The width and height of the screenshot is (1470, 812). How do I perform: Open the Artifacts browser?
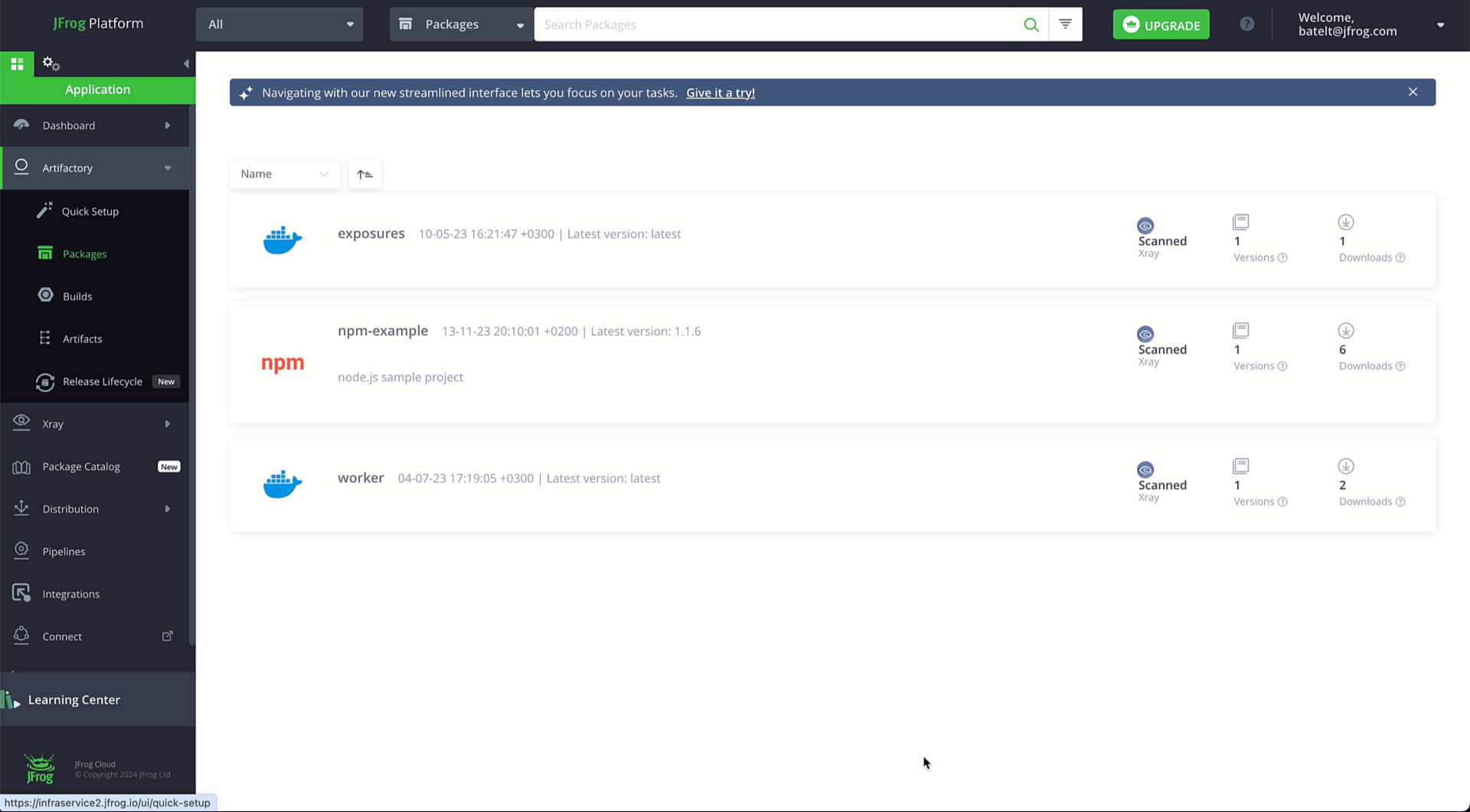point(82,338)
